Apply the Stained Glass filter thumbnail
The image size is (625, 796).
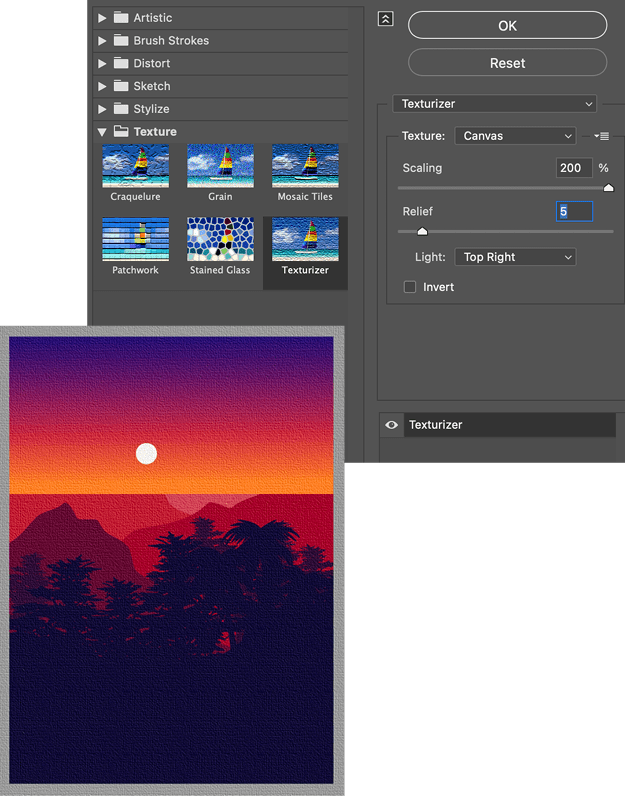pos(220,239)
